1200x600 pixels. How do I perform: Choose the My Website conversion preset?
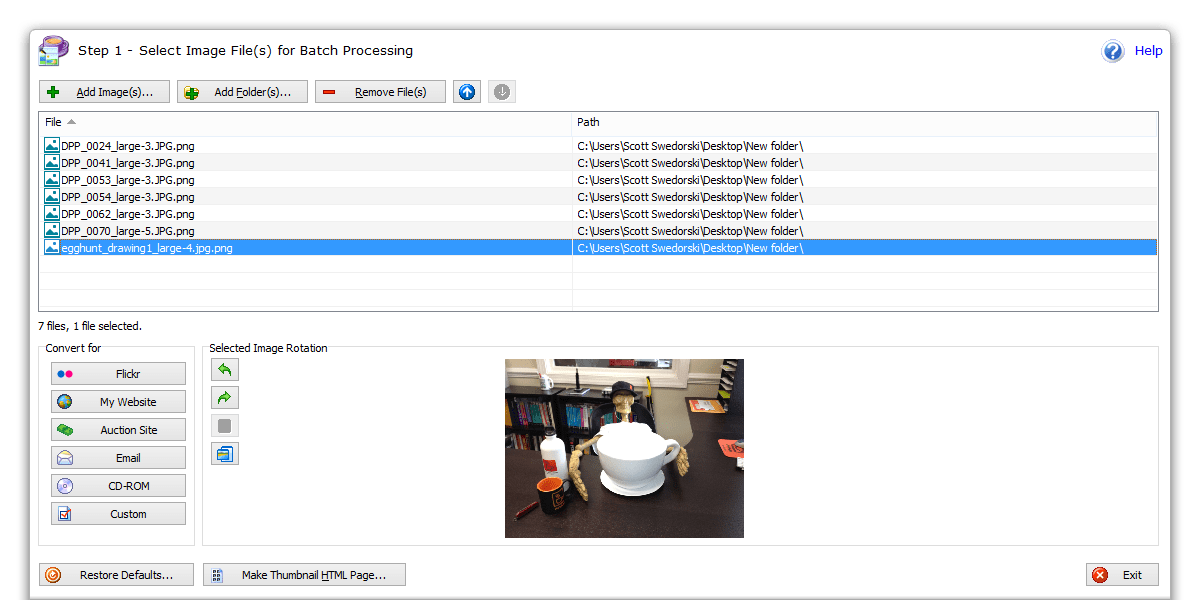click(x=119, y=402)
